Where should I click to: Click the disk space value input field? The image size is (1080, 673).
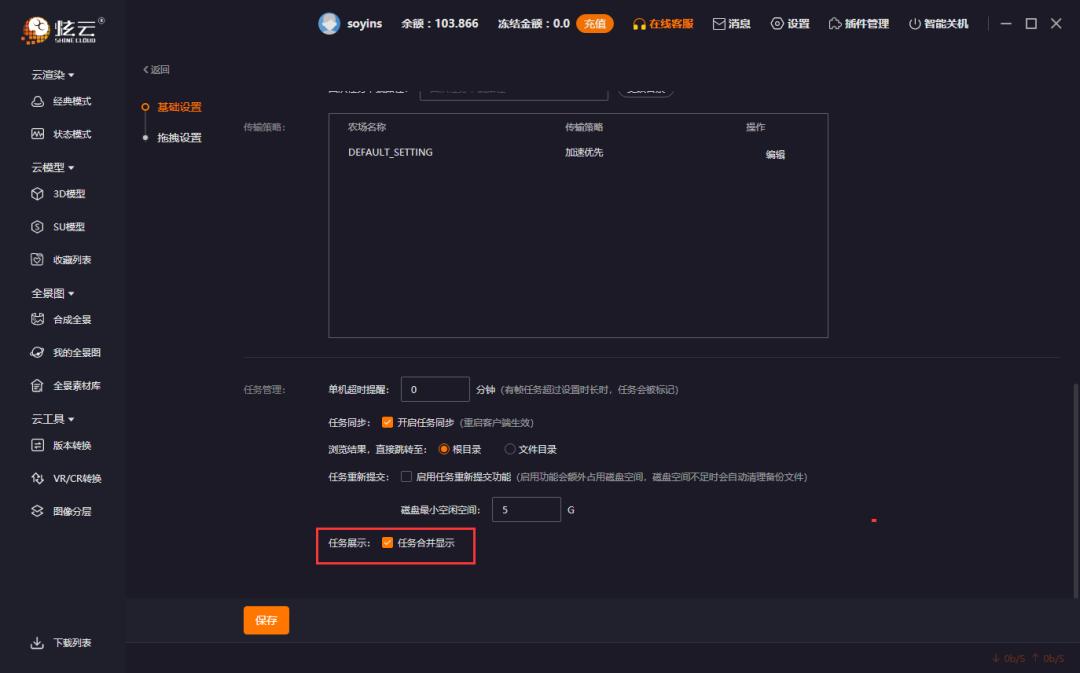pyautogui.click(x=527, y=509)
